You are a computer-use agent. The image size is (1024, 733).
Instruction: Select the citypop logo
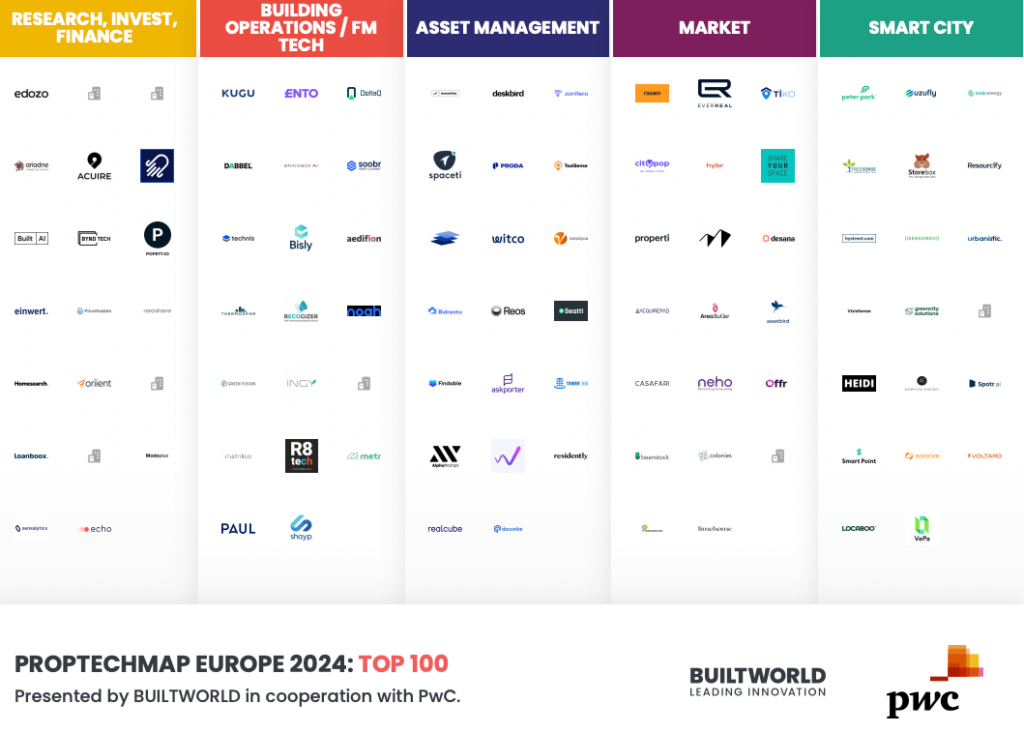click(652, 165)
